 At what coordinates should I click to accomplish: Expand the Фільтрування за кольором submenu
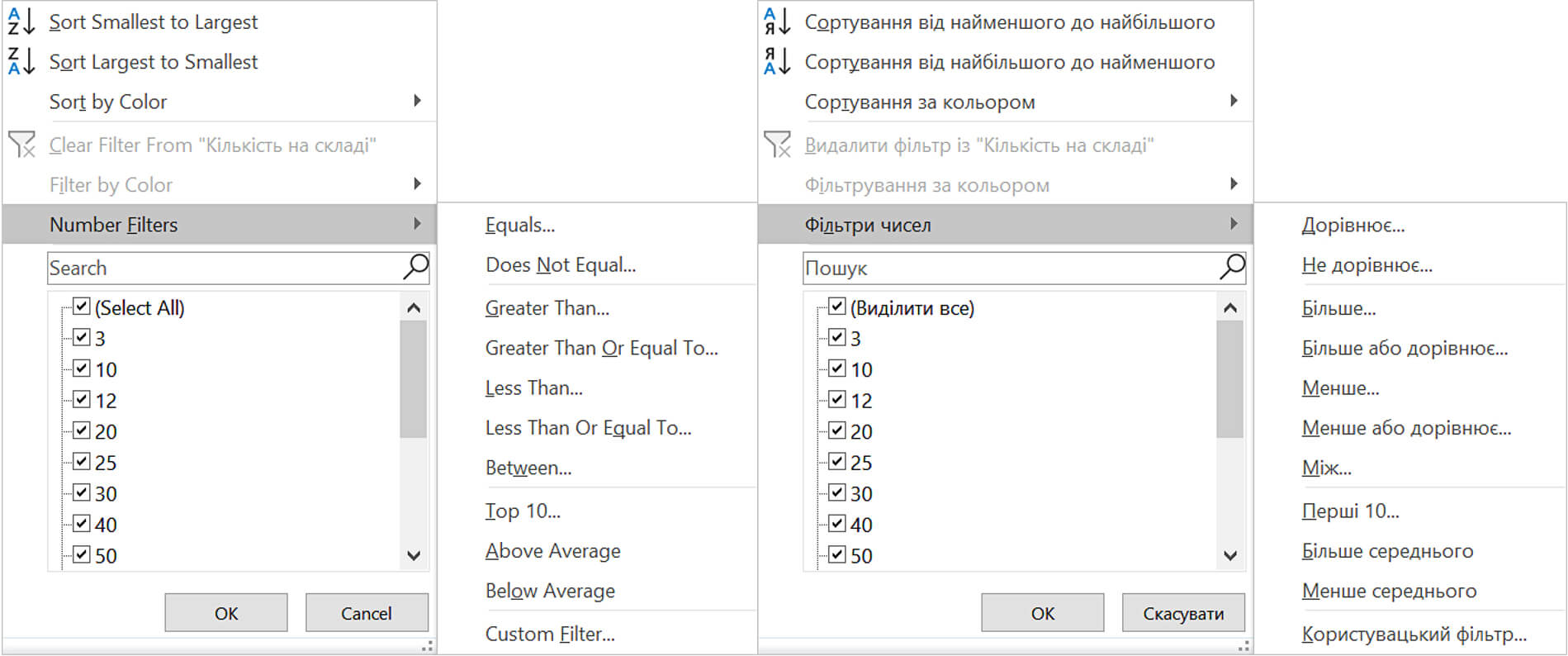(x=1233, y=183)
